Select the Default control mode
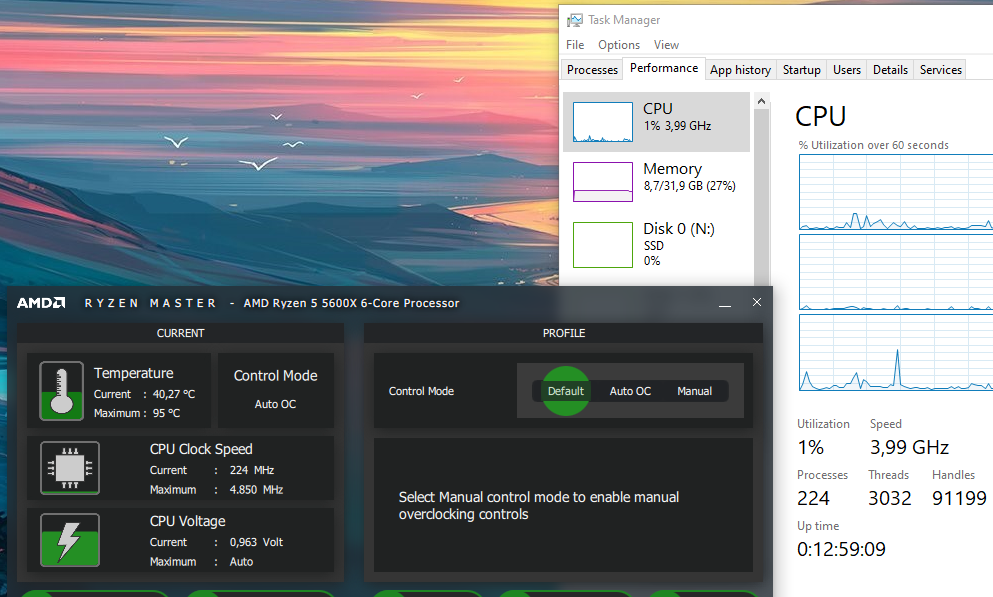993x597 pixels. (x=566, y=391)
